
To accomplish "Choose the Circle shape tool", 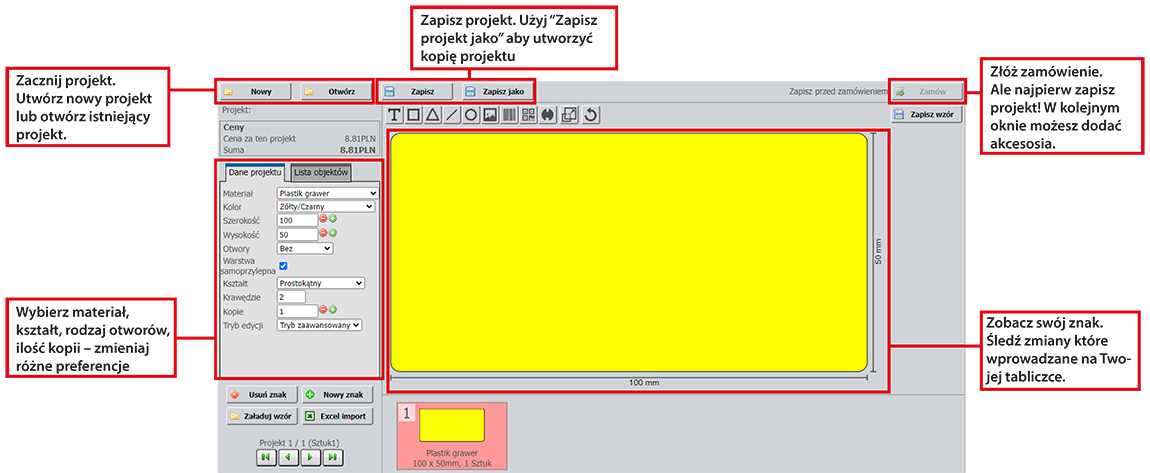I will pos(470,115).
